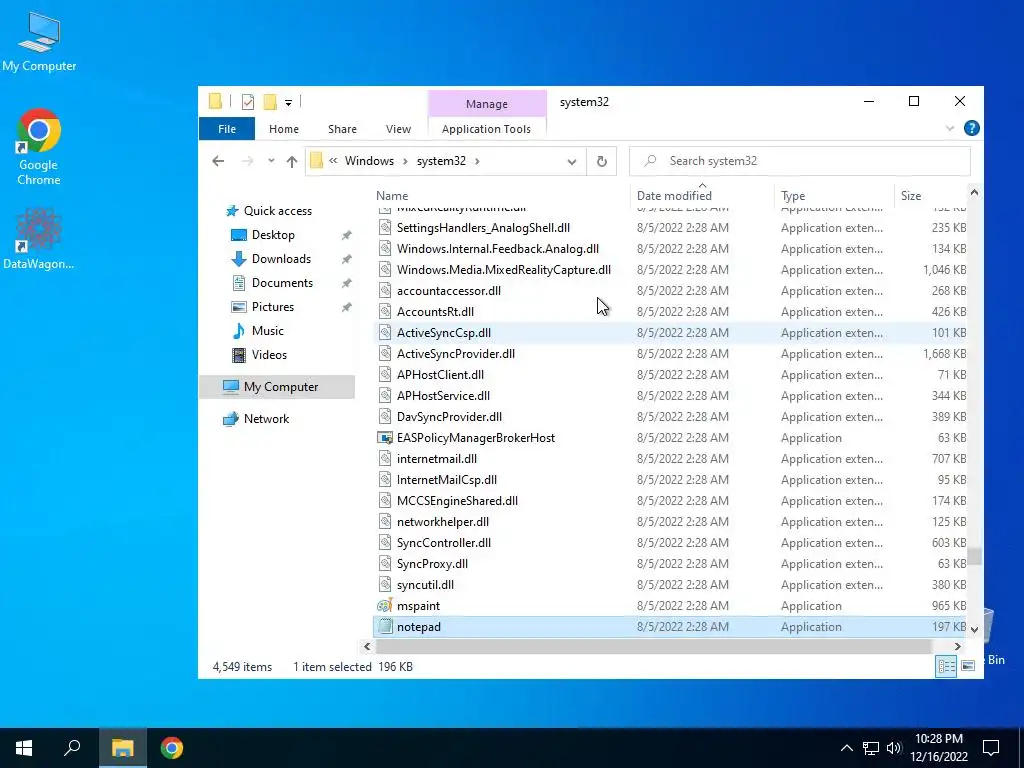Click File Explorer on the taskbar
The width and height of the screenshot is (1024, 768).
(122, 748)
